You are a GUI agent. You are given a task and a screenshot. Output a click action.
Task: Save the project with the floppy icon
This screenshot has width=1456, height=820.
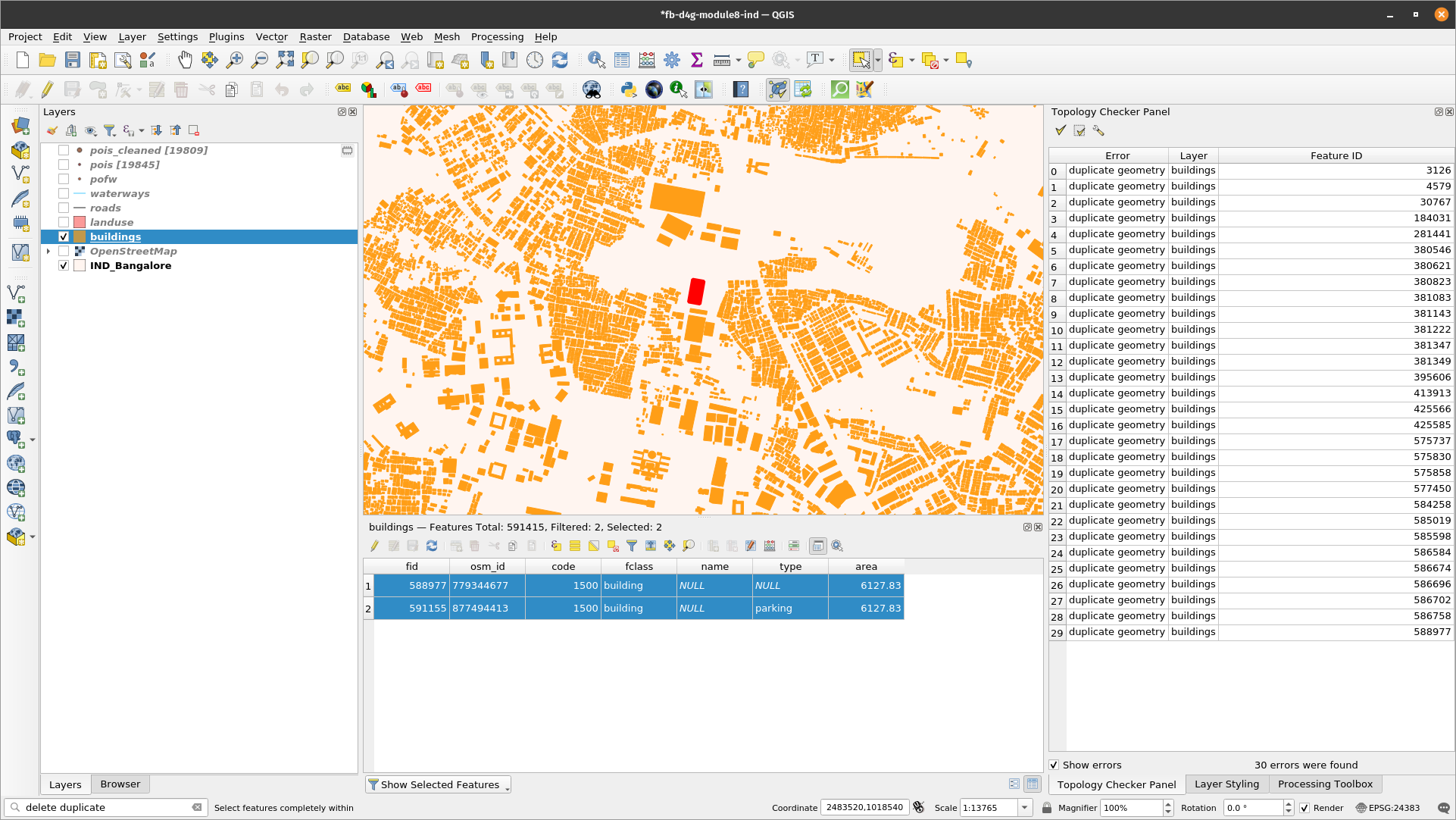(73, 61)
